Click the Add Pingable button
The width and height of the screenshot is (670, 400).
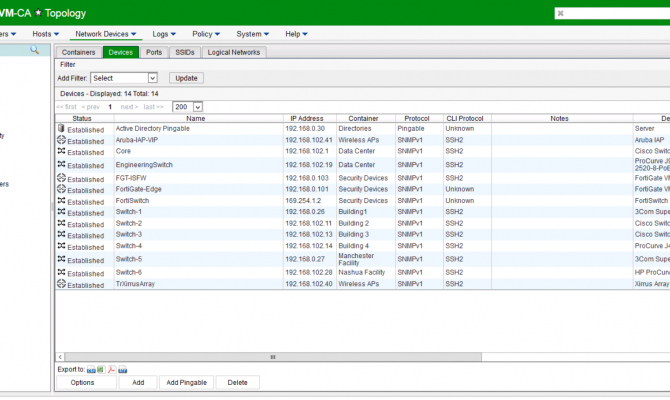186,383
